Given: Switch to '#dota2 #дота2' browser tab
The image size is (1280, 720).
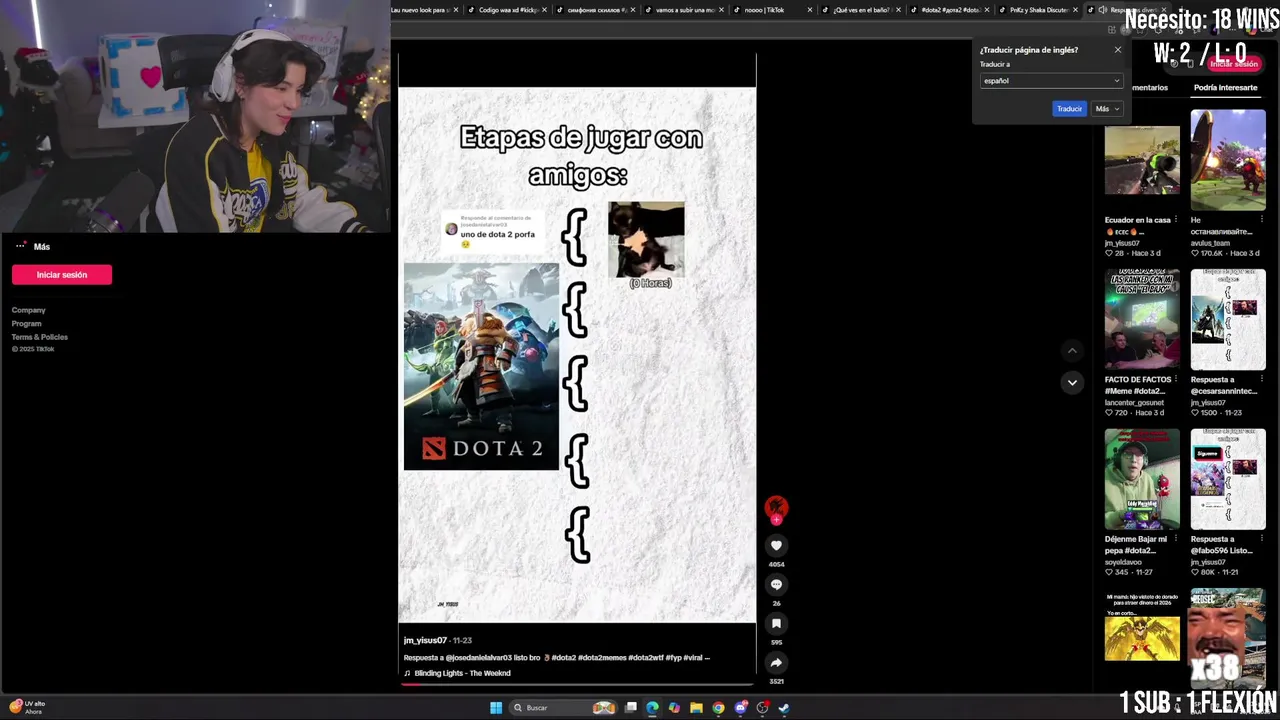Looking at the screenshot, I should tap(950, 10).
